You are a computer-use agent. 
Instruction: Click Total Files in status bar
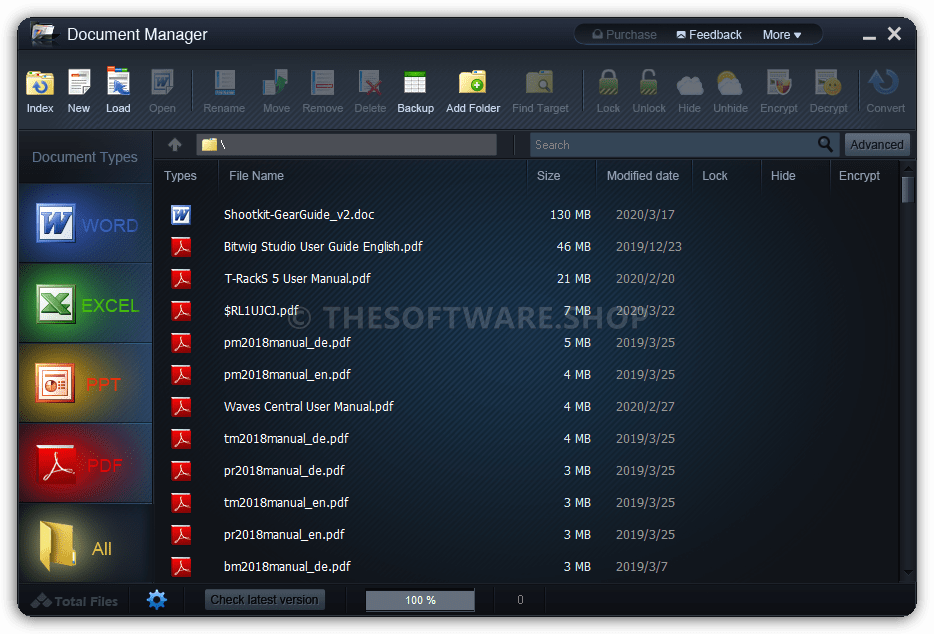[74, 601]
